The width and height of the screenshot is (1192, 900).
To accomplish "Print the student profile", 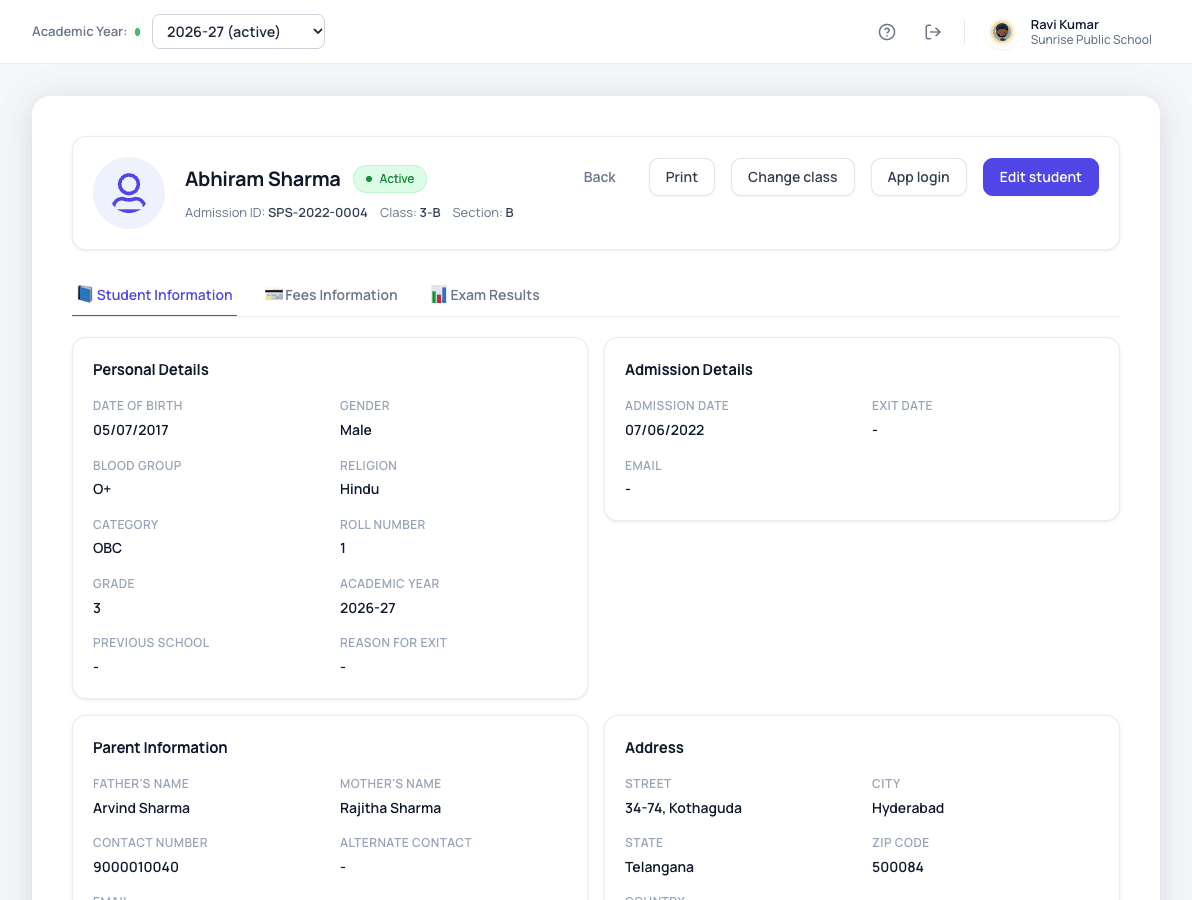I will [x=682, y=177].
